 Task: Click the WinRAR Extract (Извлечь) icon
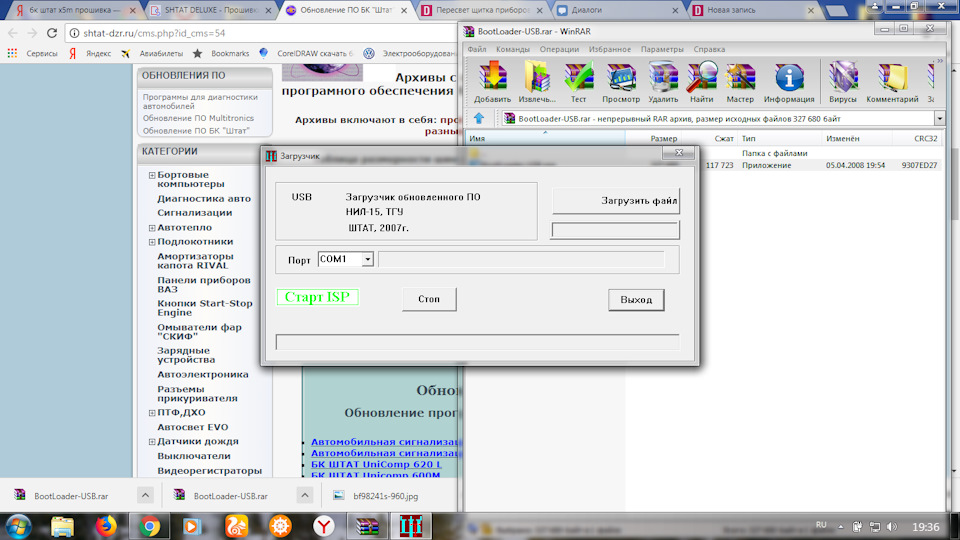(537, 82)
